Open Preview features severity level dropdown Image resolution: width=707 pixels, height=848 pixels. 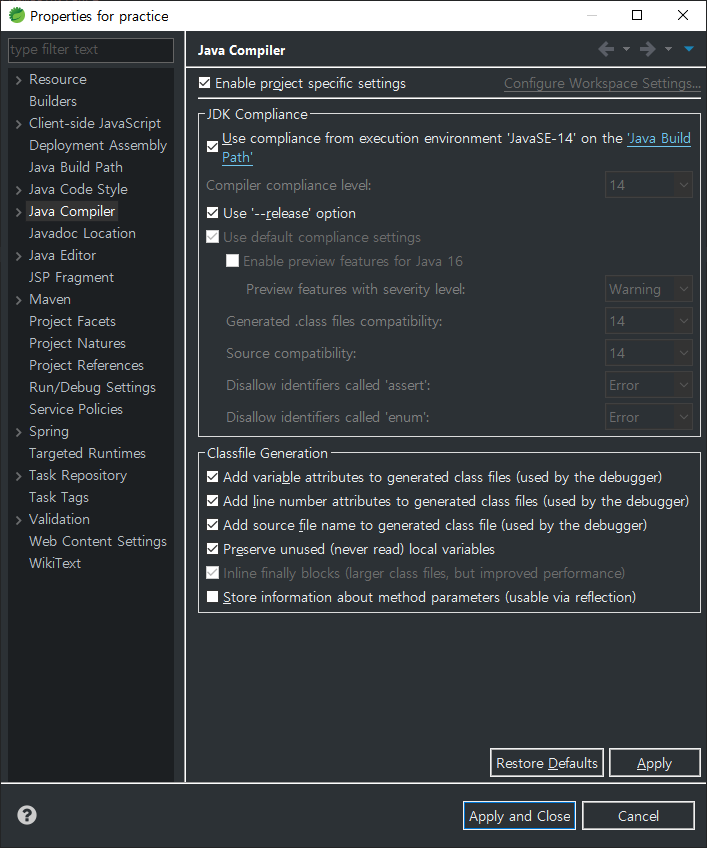click(x=649, y=289)
